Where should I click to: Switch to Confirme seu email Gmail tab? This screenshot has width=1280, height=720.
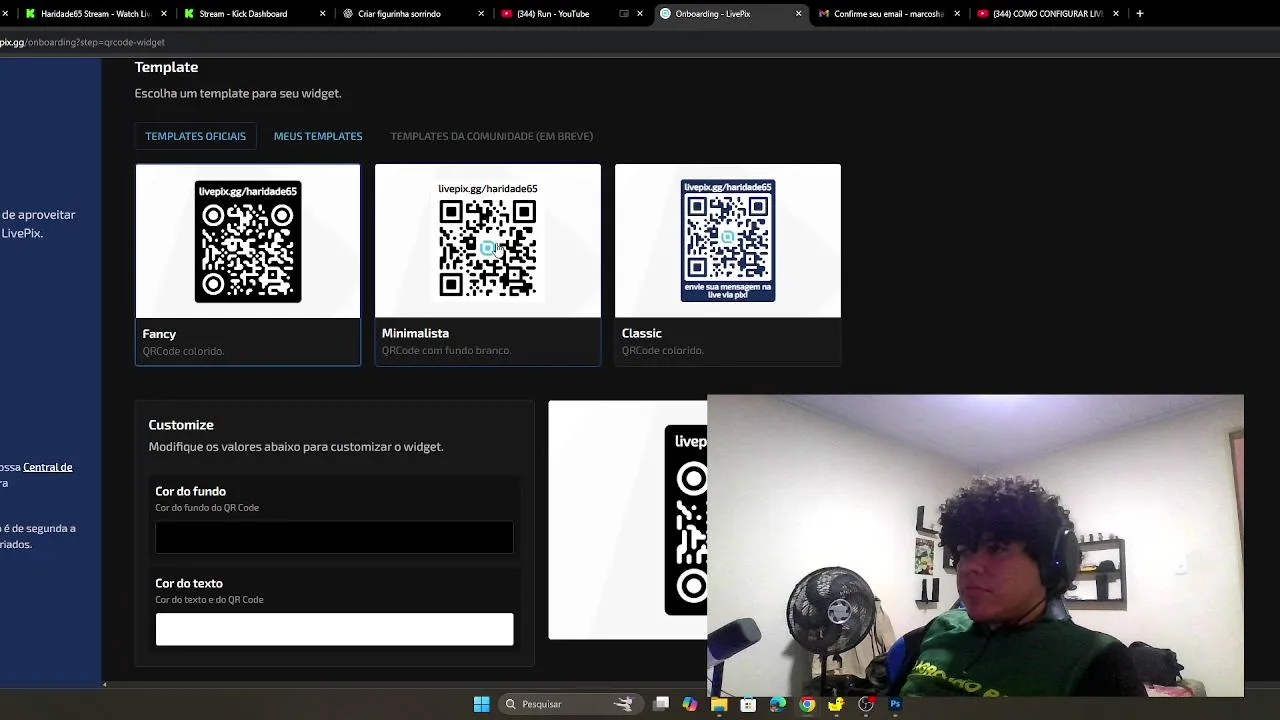pos(888,14)
